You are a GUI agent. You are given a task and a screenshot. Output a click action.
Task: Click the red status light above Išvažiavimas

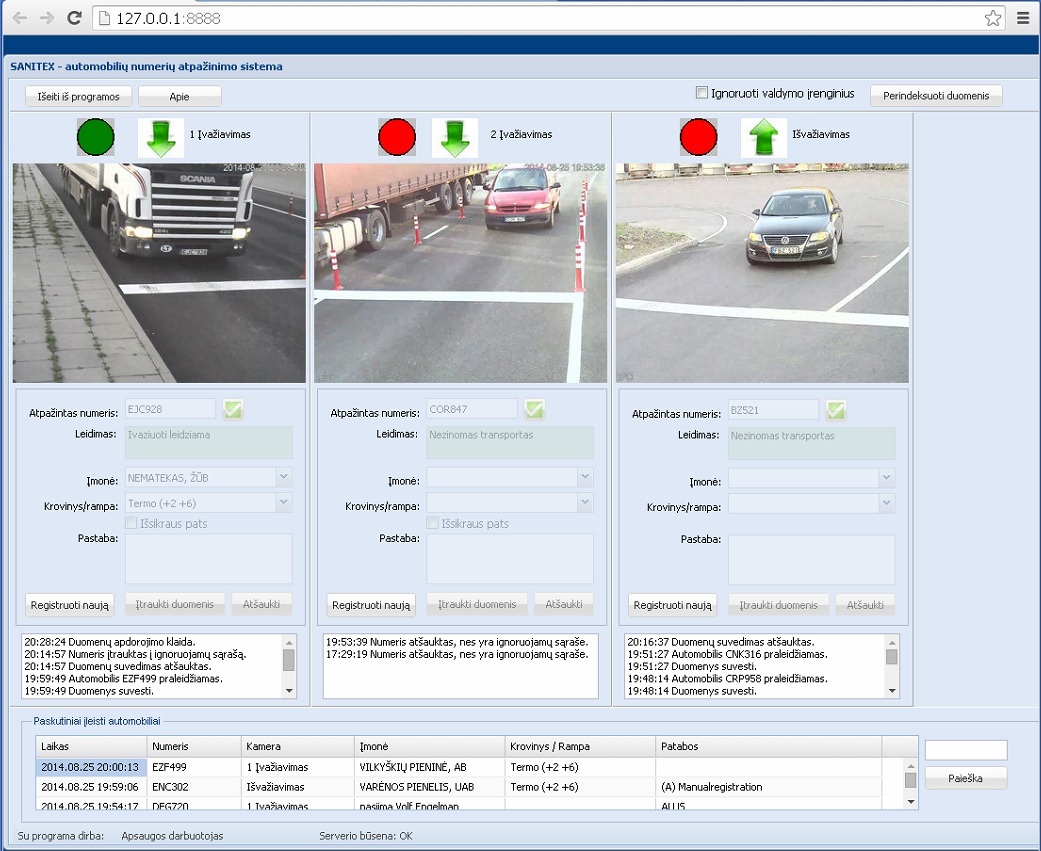coord(698,137)
